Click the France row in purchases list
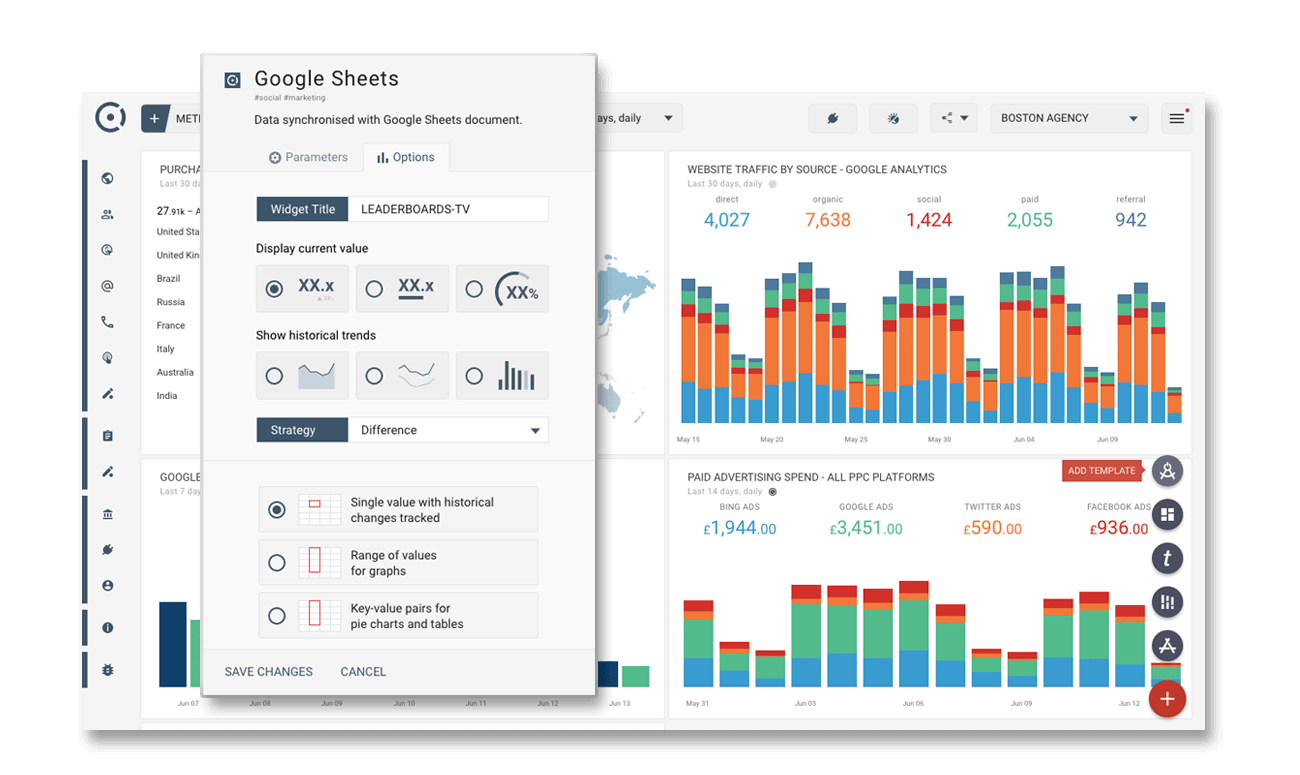 171,326
